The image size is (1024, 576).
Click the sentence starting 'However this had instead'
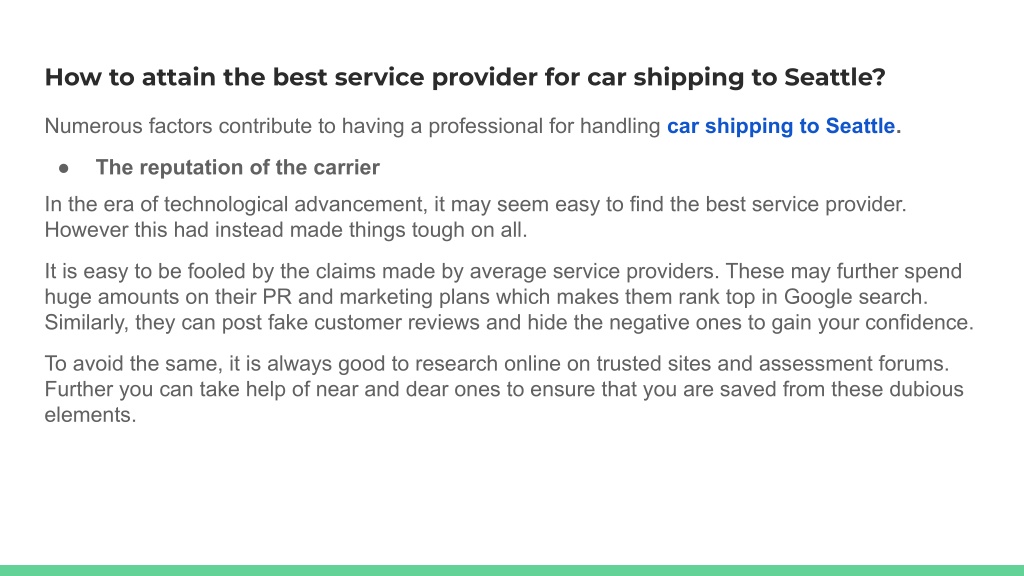pos(285,230)
